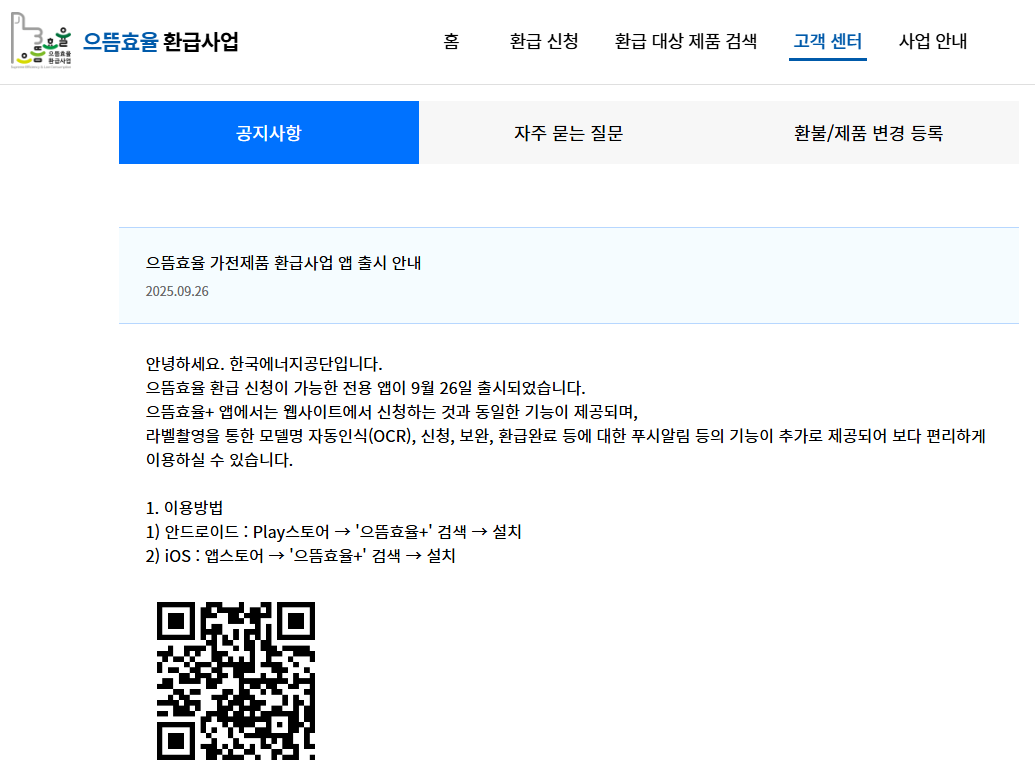Screen dimensions: 1035x771
Task: Open 환급 대상 제품 검색 menu
Action: coord(686,41)
